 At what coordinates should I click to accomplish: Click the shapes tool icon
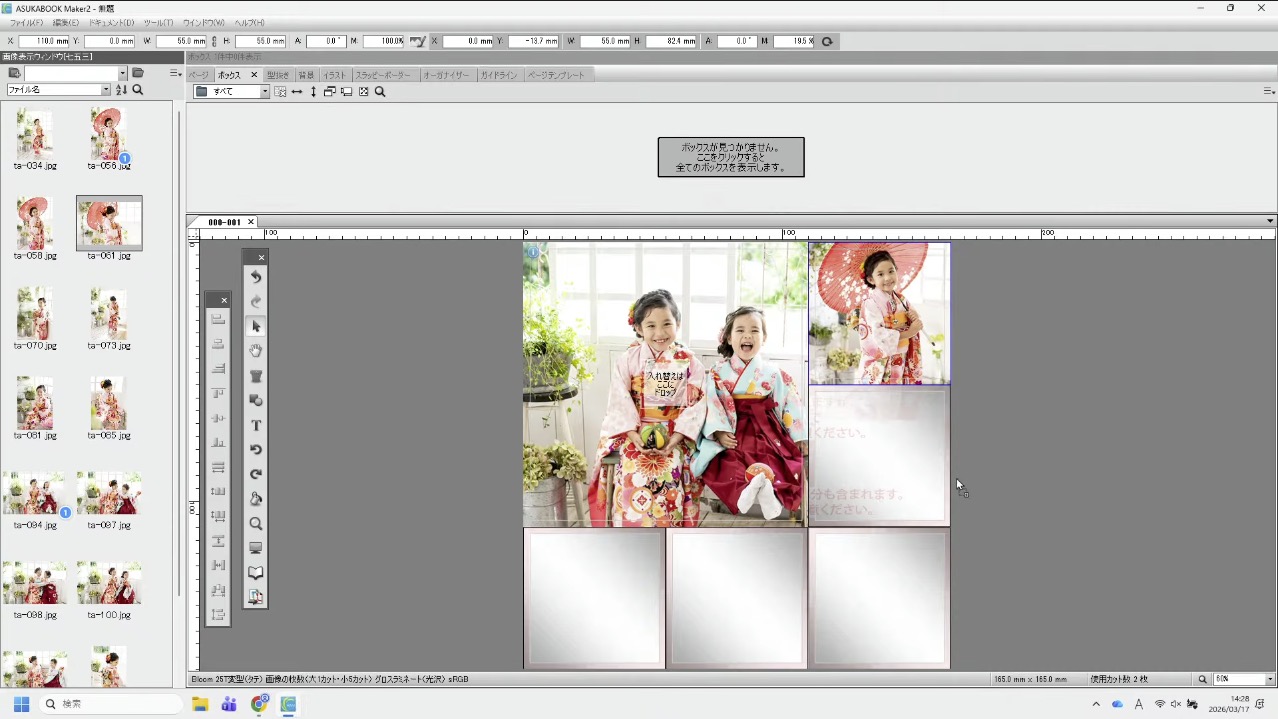[x=256, y=400]
